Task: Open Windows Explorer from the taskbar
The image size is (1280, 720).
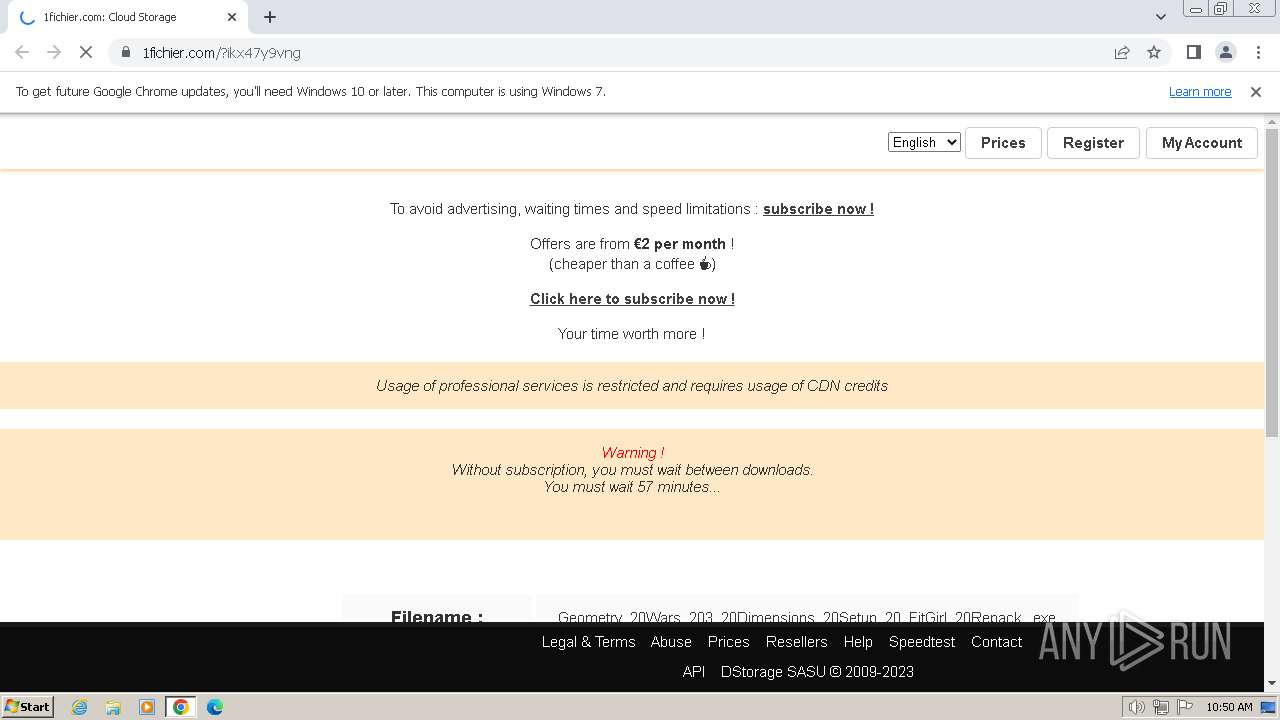Action: pyautogui.click(x=113, y=707)
